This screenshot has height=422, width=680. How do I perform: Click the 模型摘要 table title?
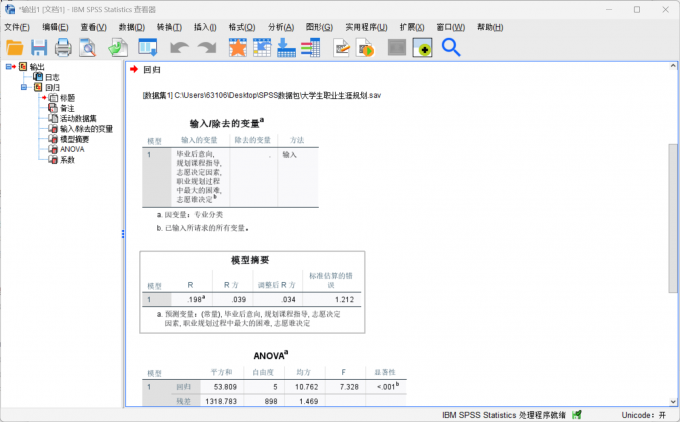(x=250, y=260)
